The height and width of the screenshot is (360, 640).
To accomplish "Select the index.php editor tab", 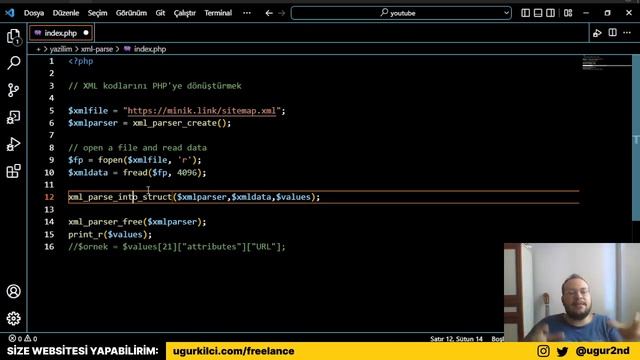I will tap(61, 33).
